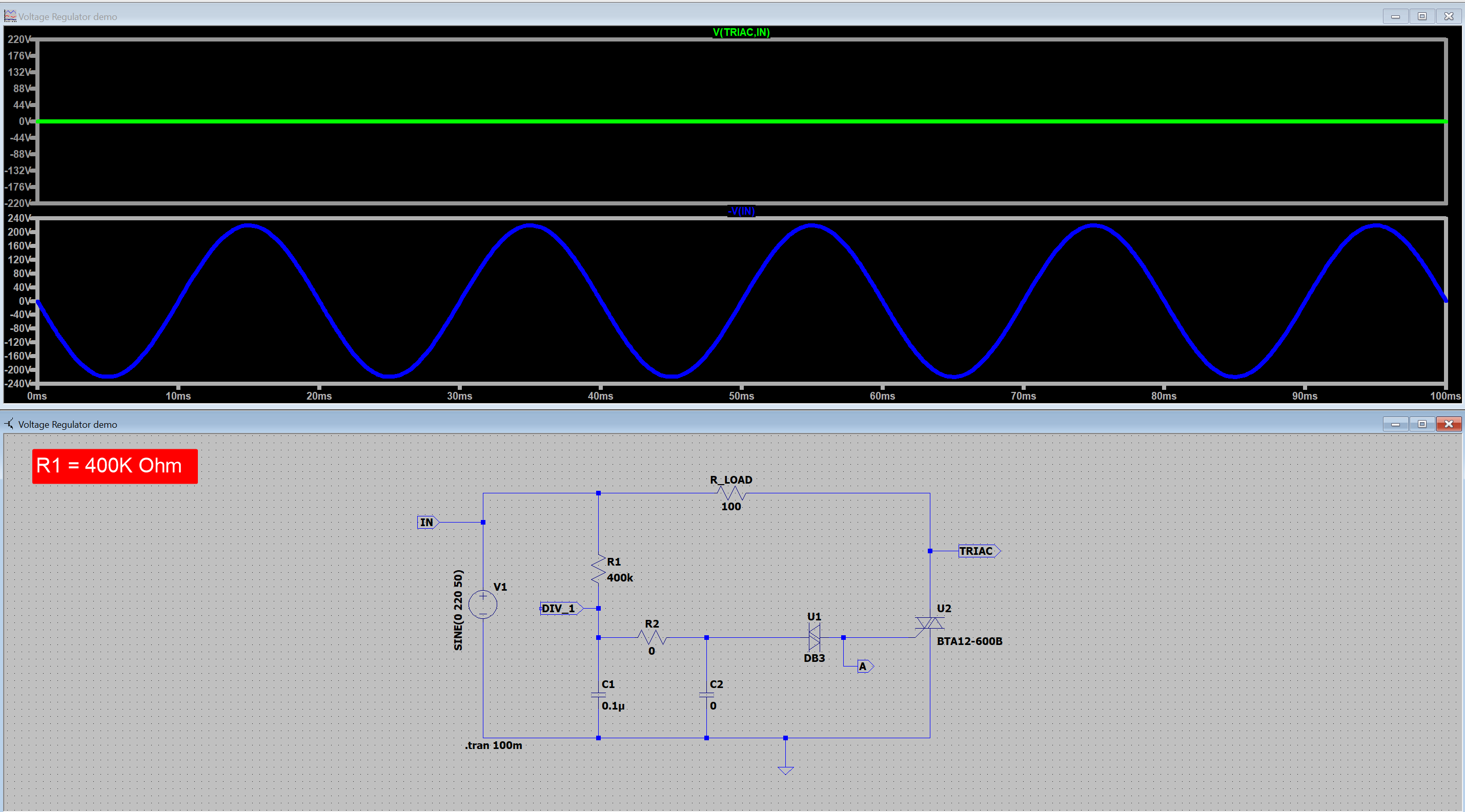The image size is (1465, 812).
Task: Click the DB3 diac symbol U1
Action: (x=815, y=637)
